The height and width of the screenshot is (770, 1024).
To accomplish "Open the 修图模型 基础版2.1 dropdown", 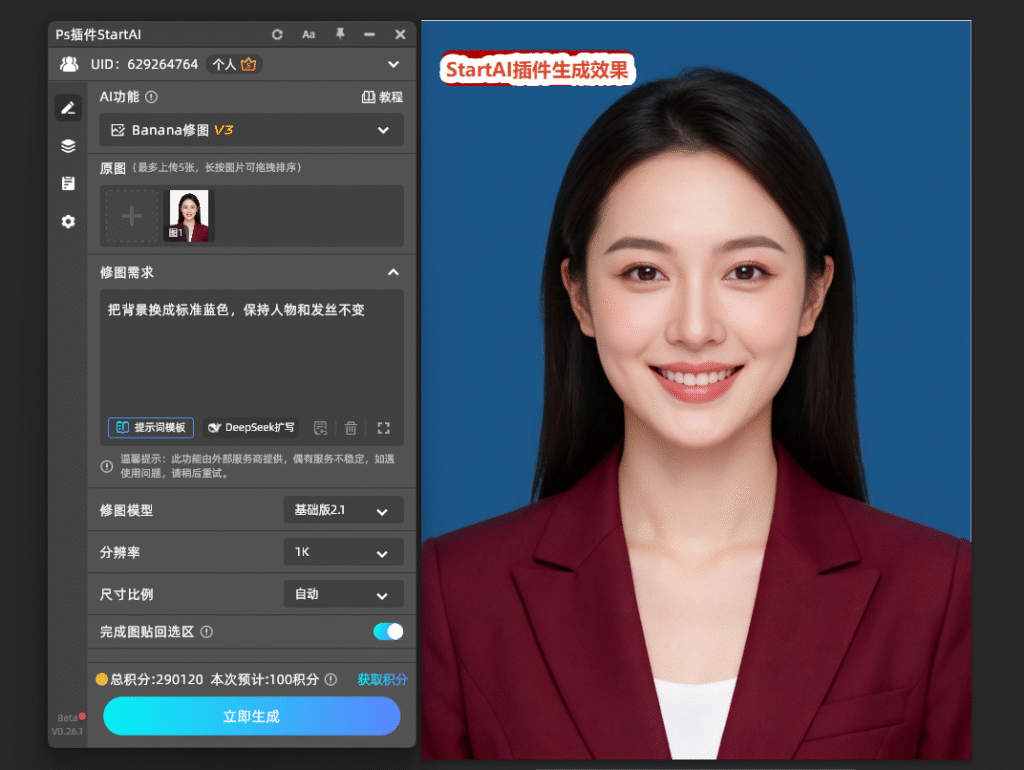I will (x=344, y=510).
